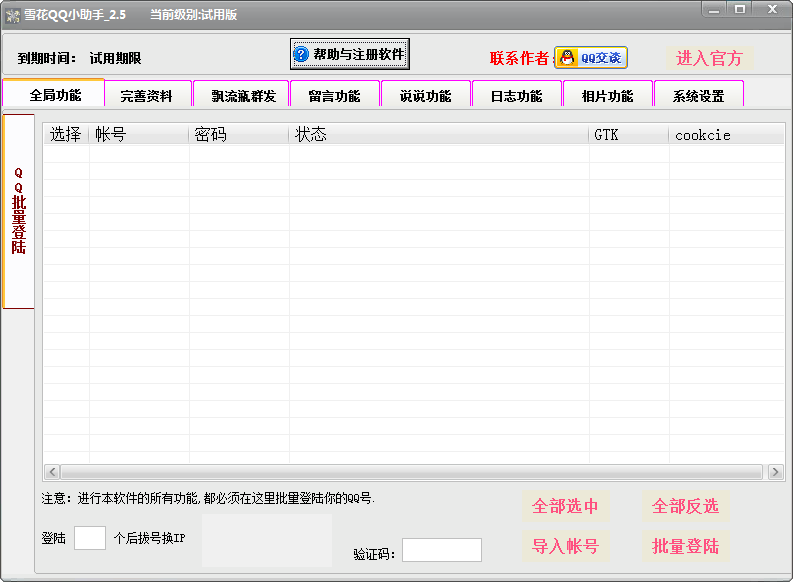Select the vertical QQ批量登陆 side tab
Viewport: 793px width, 582px height.
point(19,211)
